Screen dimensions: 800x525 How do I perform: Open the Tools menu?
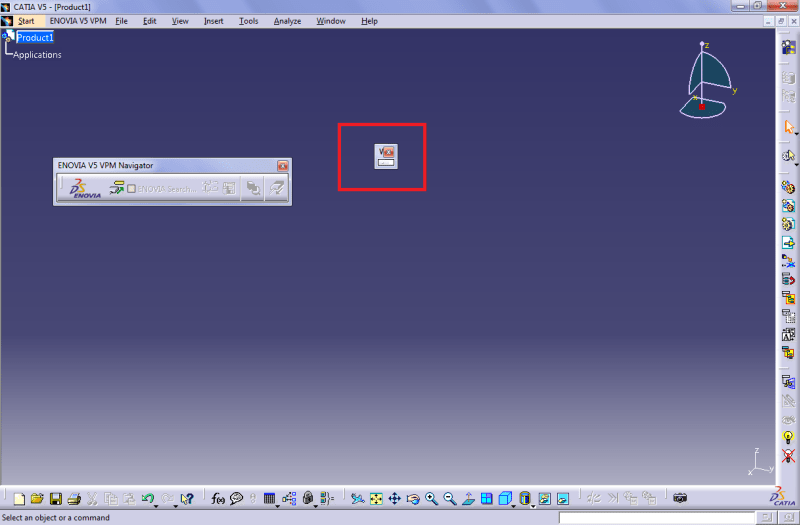click(248, 21)
